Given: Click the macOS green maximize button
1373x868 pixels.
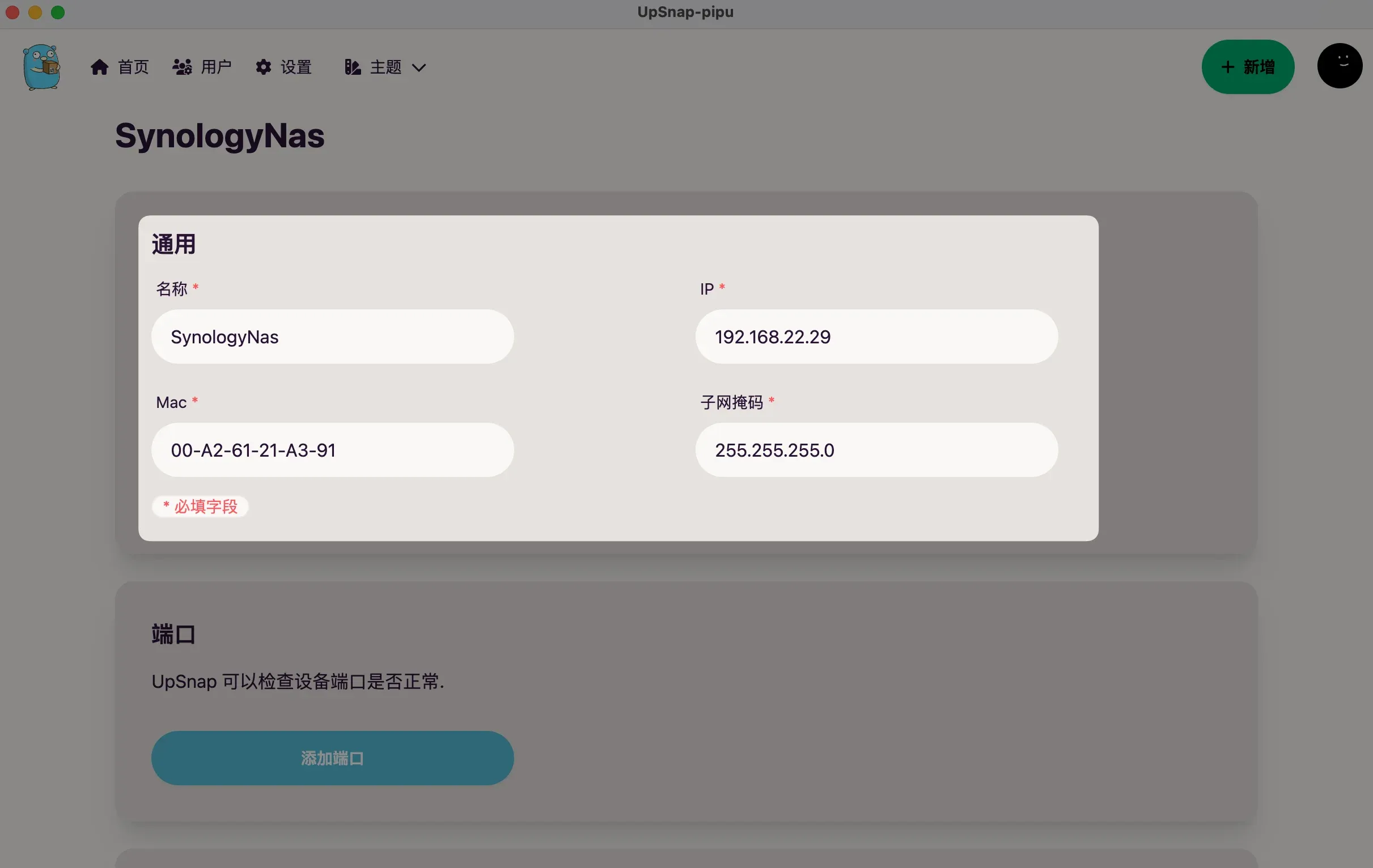Looking at the screenshot, I should [58, 12].
